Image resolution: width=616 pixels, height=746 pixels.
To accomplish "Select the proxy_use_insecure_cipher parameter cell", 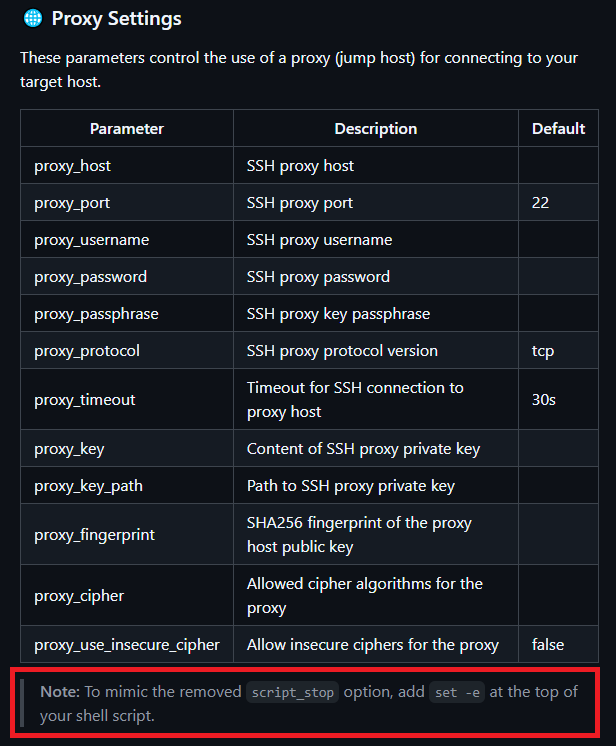I will (x=127, y=644).
